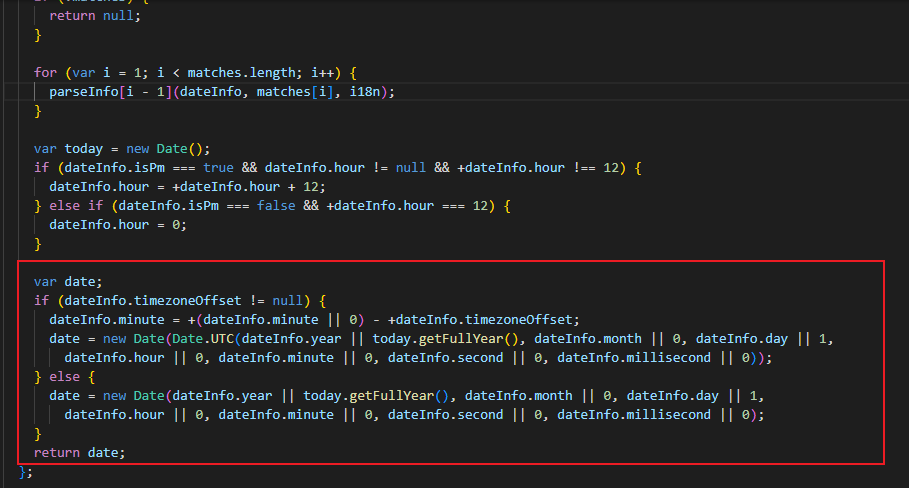Viewport: 909px width, 488px height.
Task: Click the line "dateInfo.hour = 0;"
Action: (118, 225)
